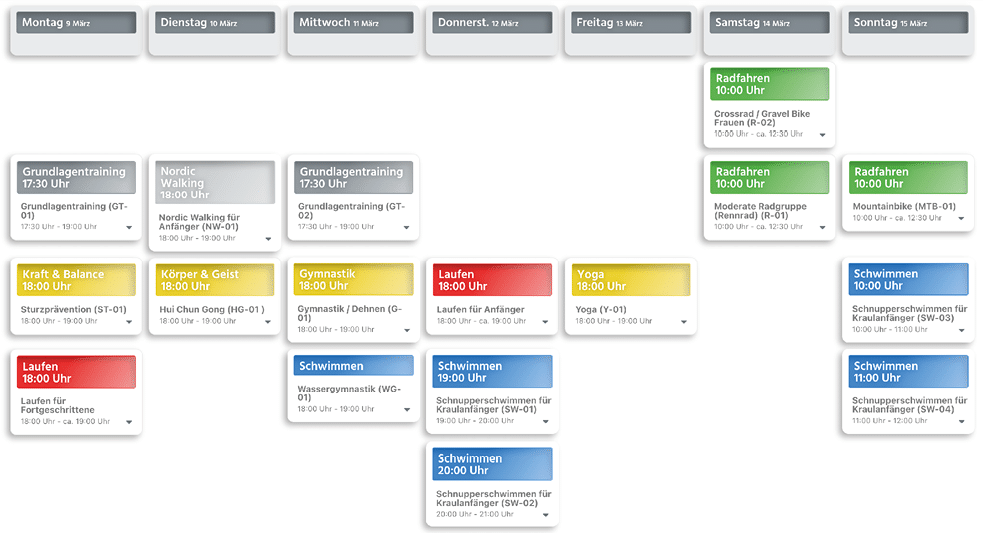This screenshot has width=983, height=533.
Task: Click the blue Schwimmen 11:00 Uhr header
Action: (908, 372)
